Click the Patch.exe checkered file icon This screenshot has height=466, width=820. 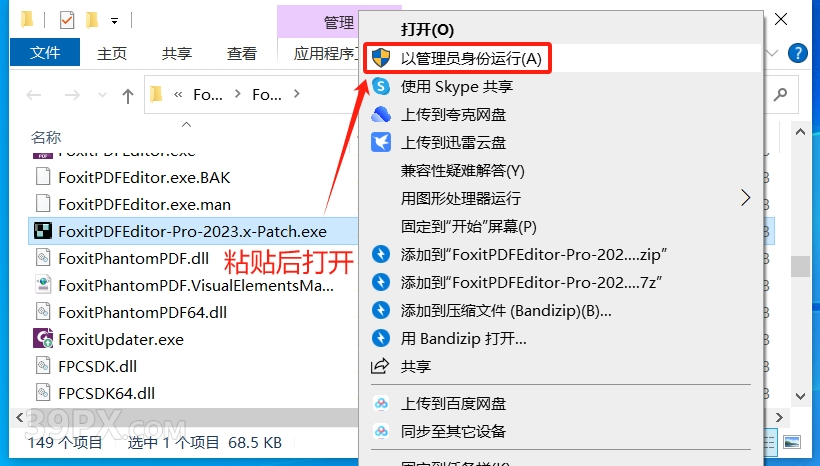(43, 231)
